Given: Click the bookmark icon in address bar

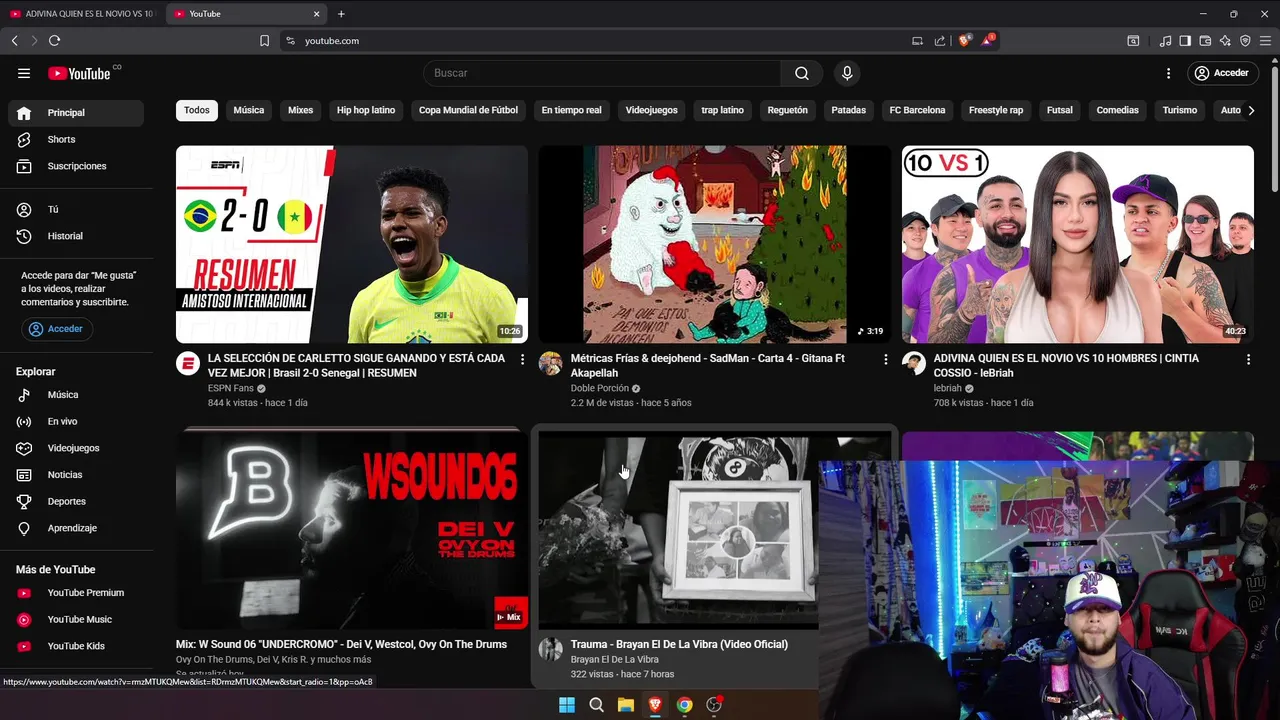Looking at the screenshot, I should click(x=264, y=41).
